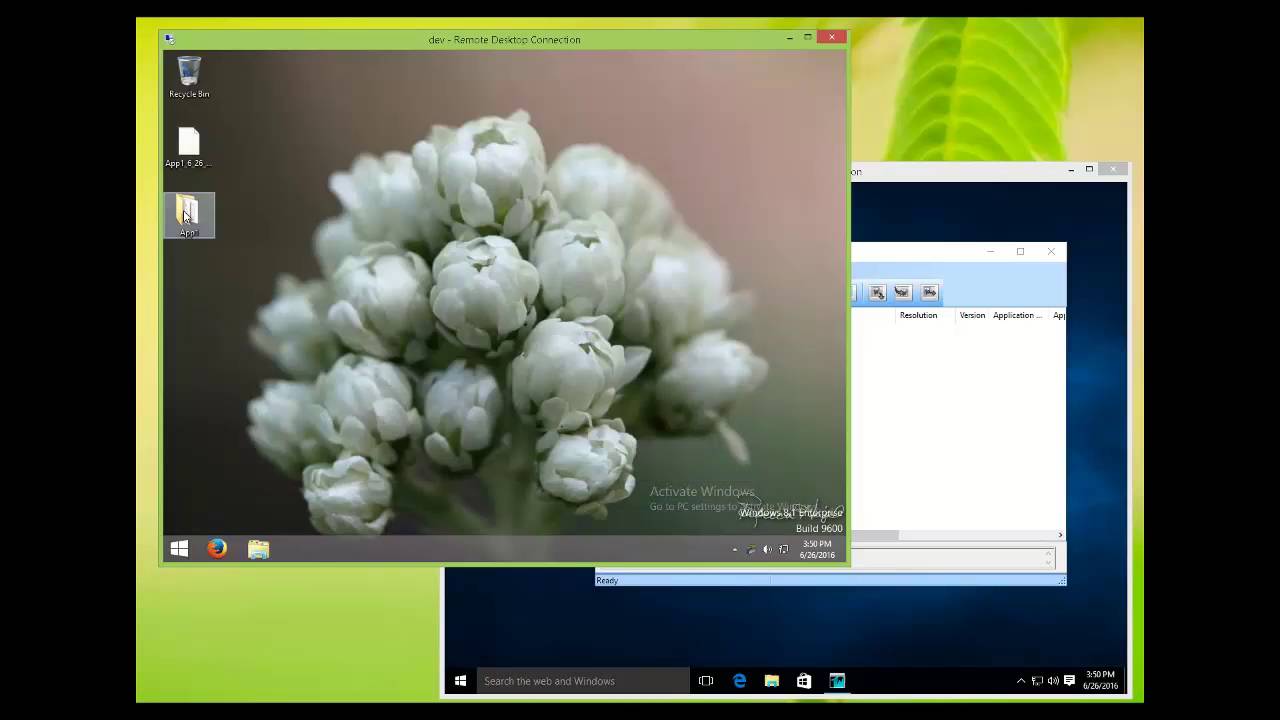Open File Explorer in dev session taskbar

click(x=259, y=549)
